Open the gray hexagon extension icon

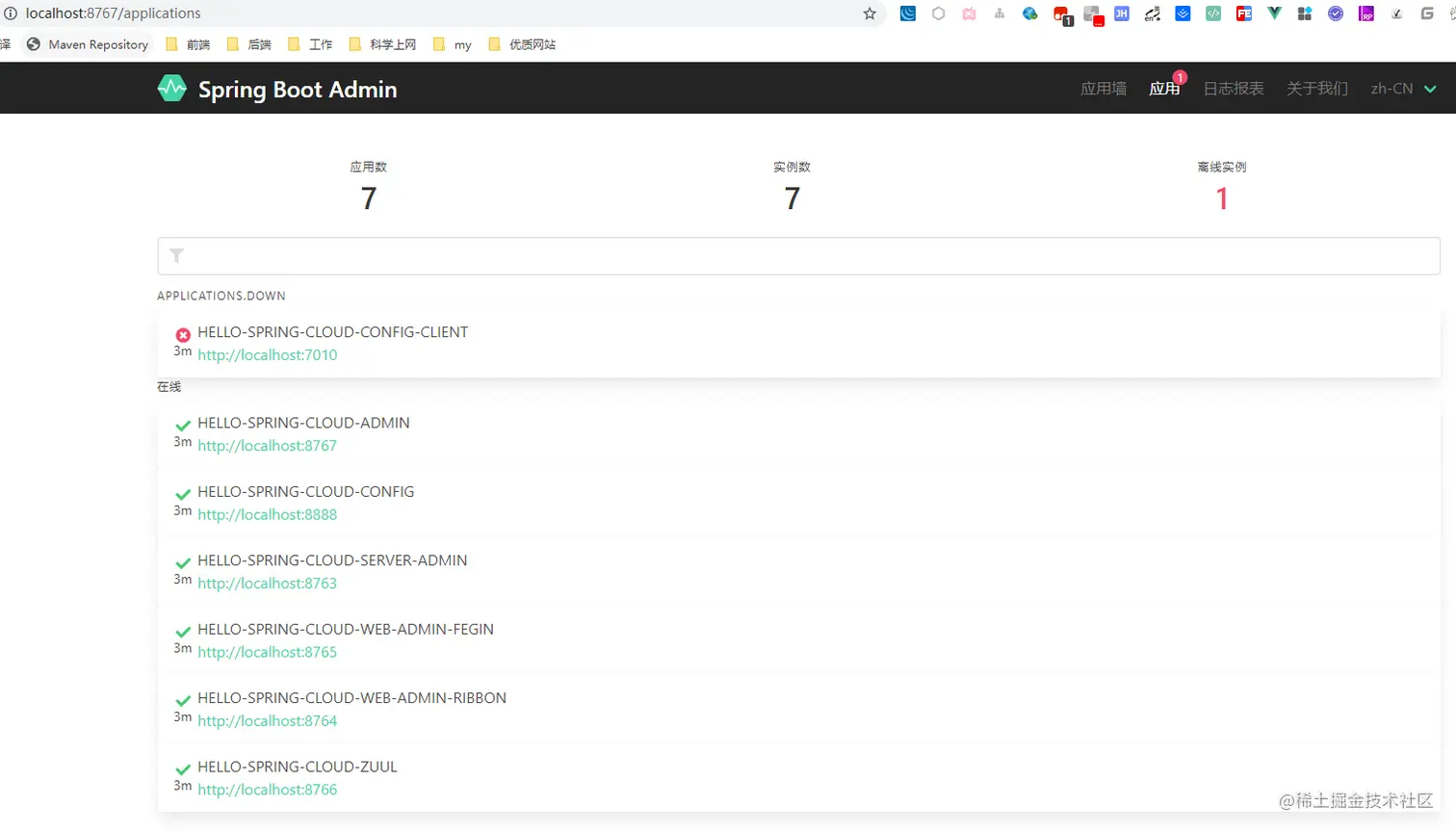[938, 13]
